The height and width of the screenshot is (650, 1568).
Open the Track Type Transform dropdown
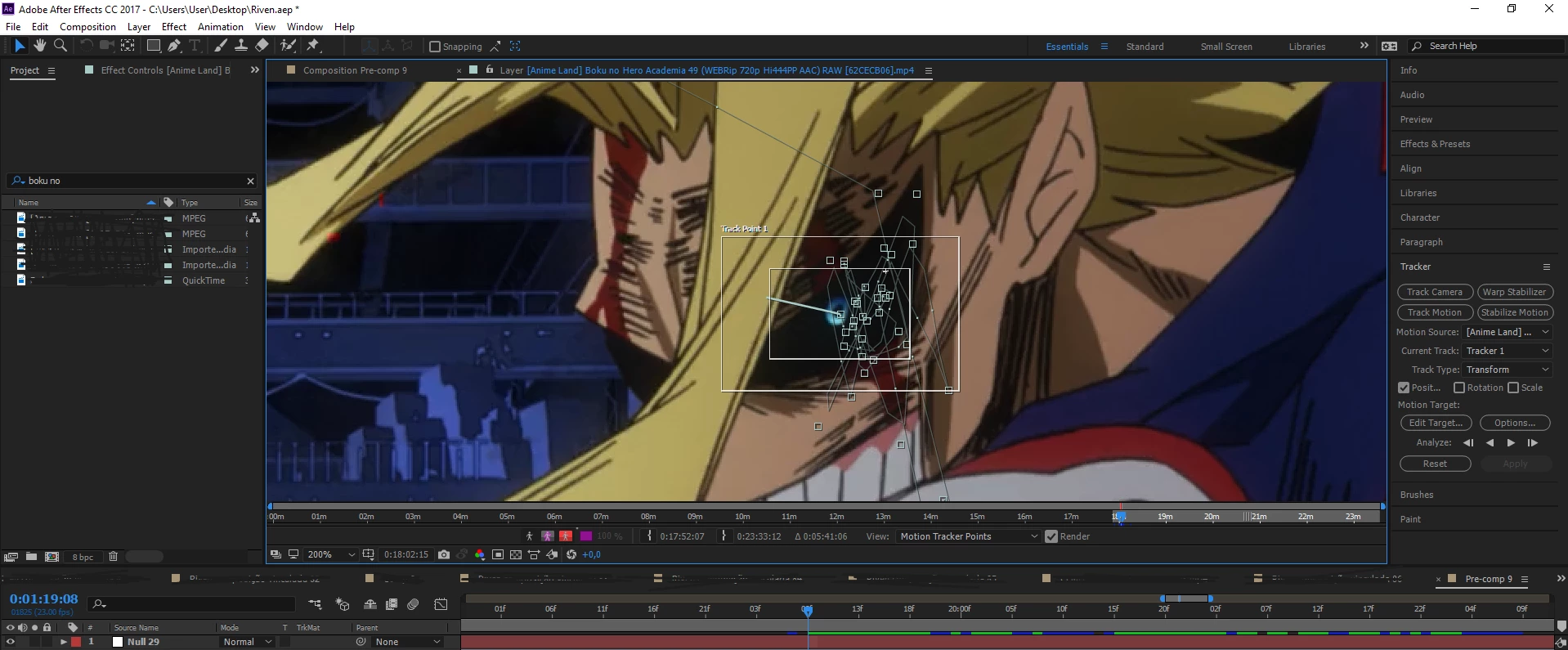pos(1507,370)
